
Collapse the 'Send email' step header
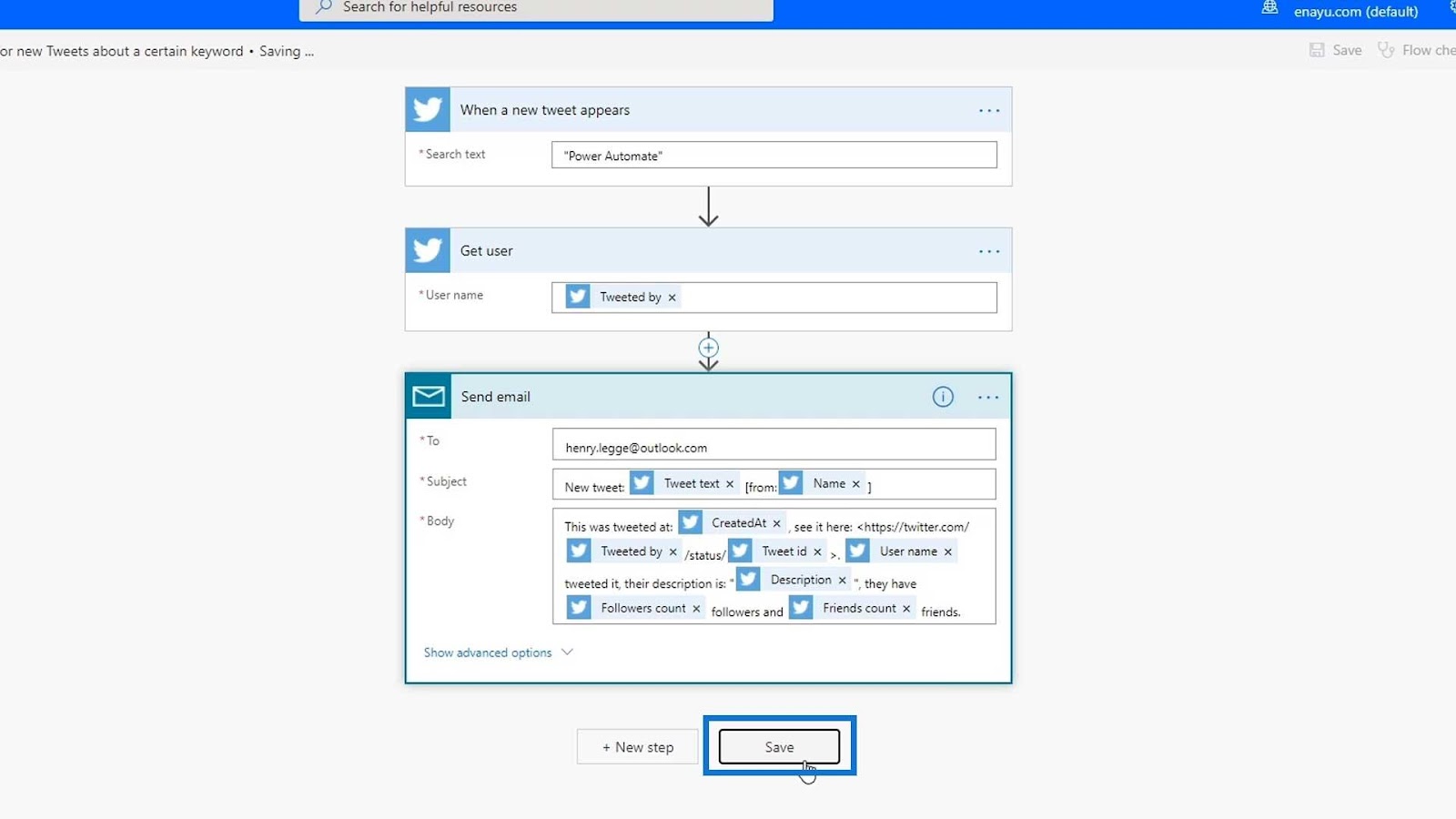tap(709, 397)
